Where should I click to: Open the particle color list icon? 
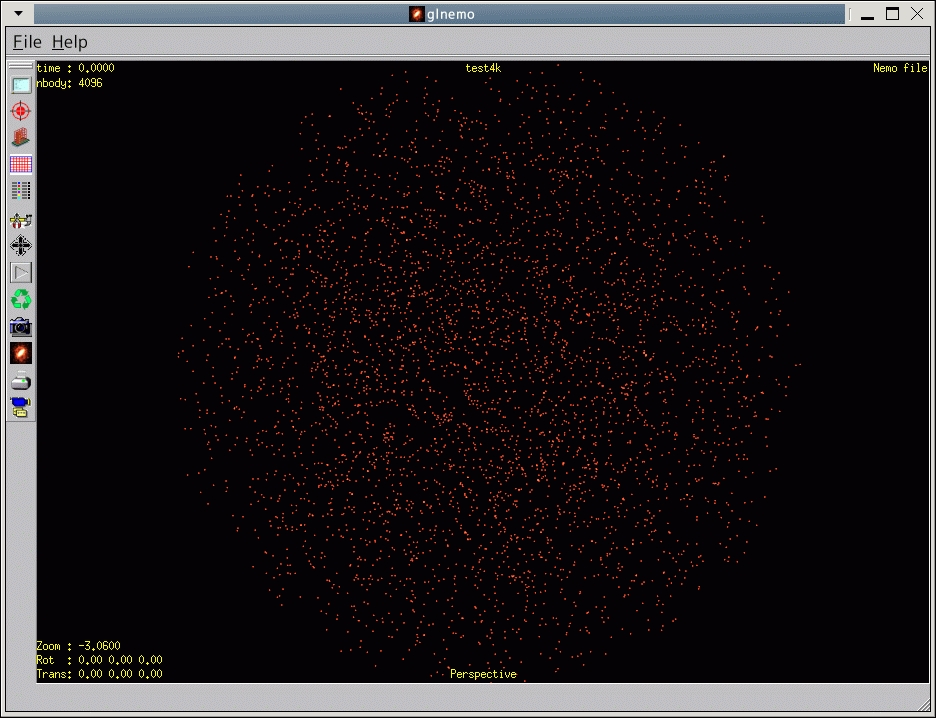point(21,191)
